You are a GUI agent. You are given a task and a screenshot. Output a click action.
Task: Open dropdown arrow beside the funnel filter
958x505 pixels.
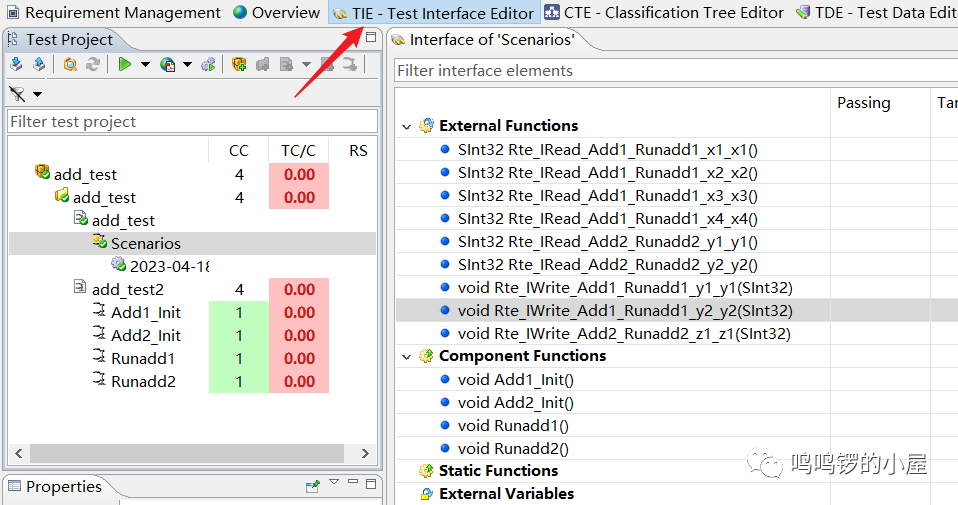(x=38, y=94)
